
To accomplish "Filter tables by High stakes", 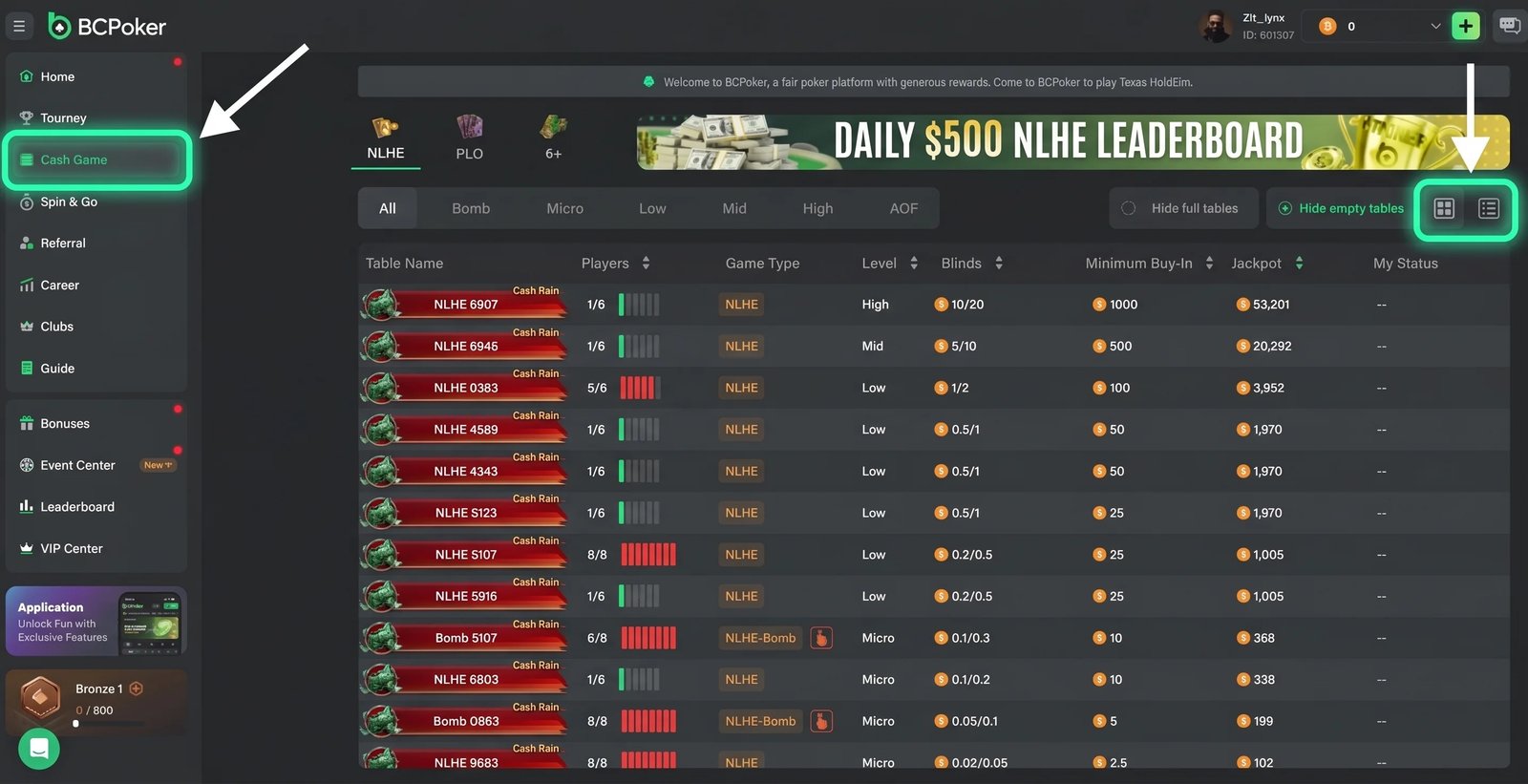I will click(x=817, y=208).
